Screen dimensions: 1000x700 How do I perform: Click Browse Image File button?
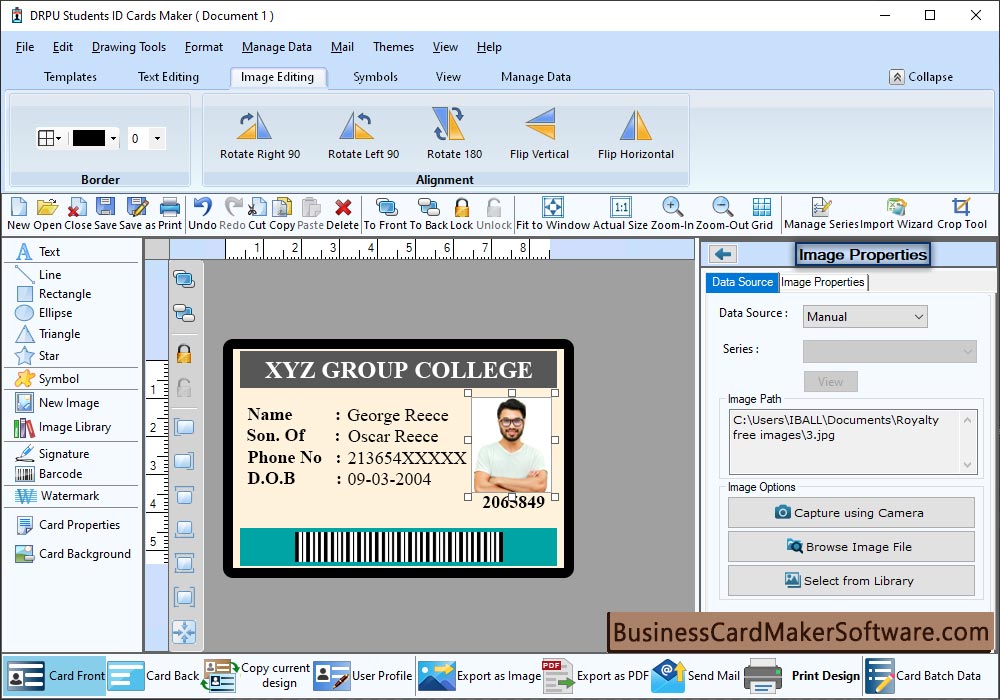[851, 547]
